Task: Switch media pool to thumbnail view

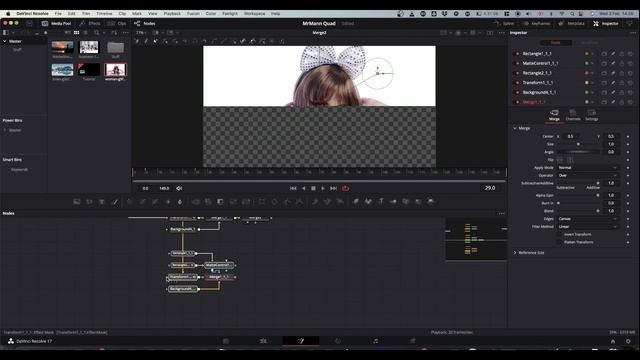Action: point(76,33)
